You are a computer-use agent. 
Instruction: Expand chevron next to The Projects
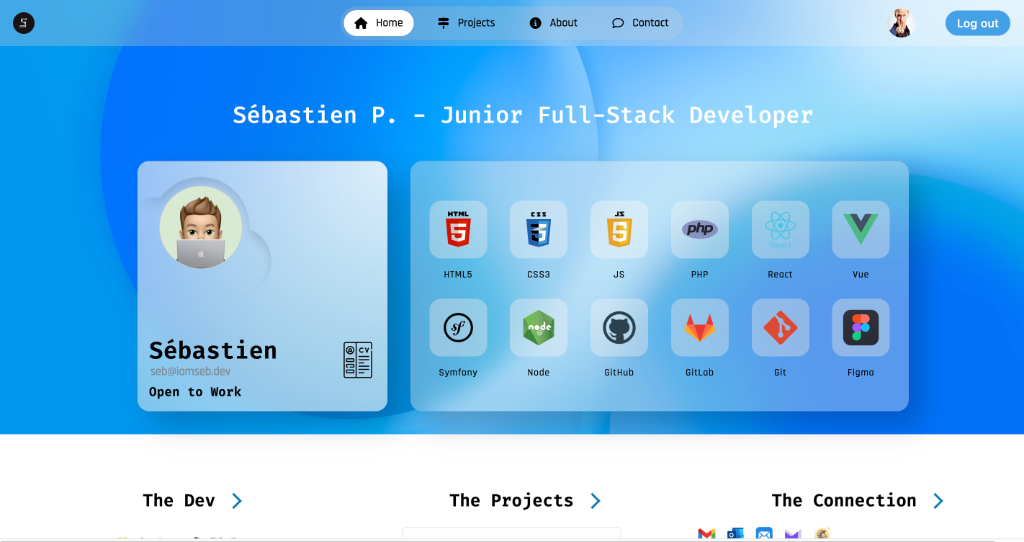596,501
